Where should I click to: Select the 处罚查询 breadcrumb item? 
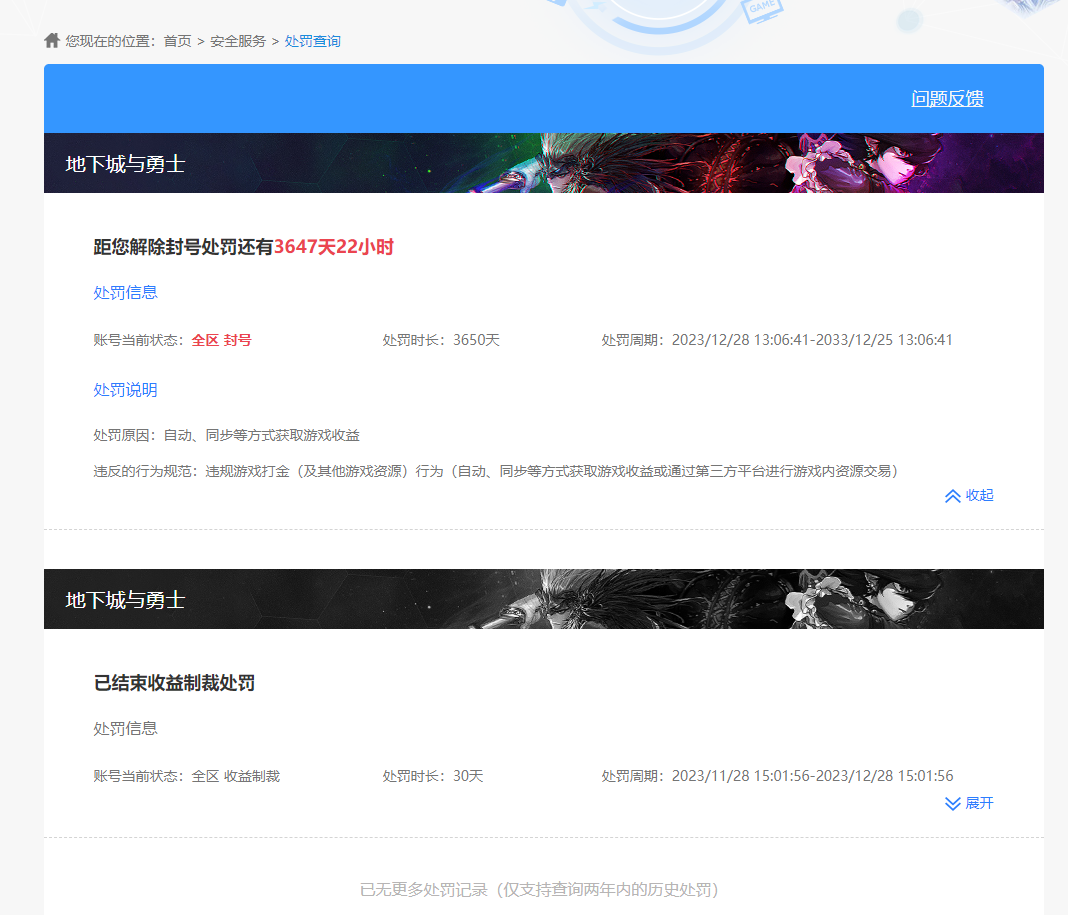pyautogui.click(x=313, y=41)
